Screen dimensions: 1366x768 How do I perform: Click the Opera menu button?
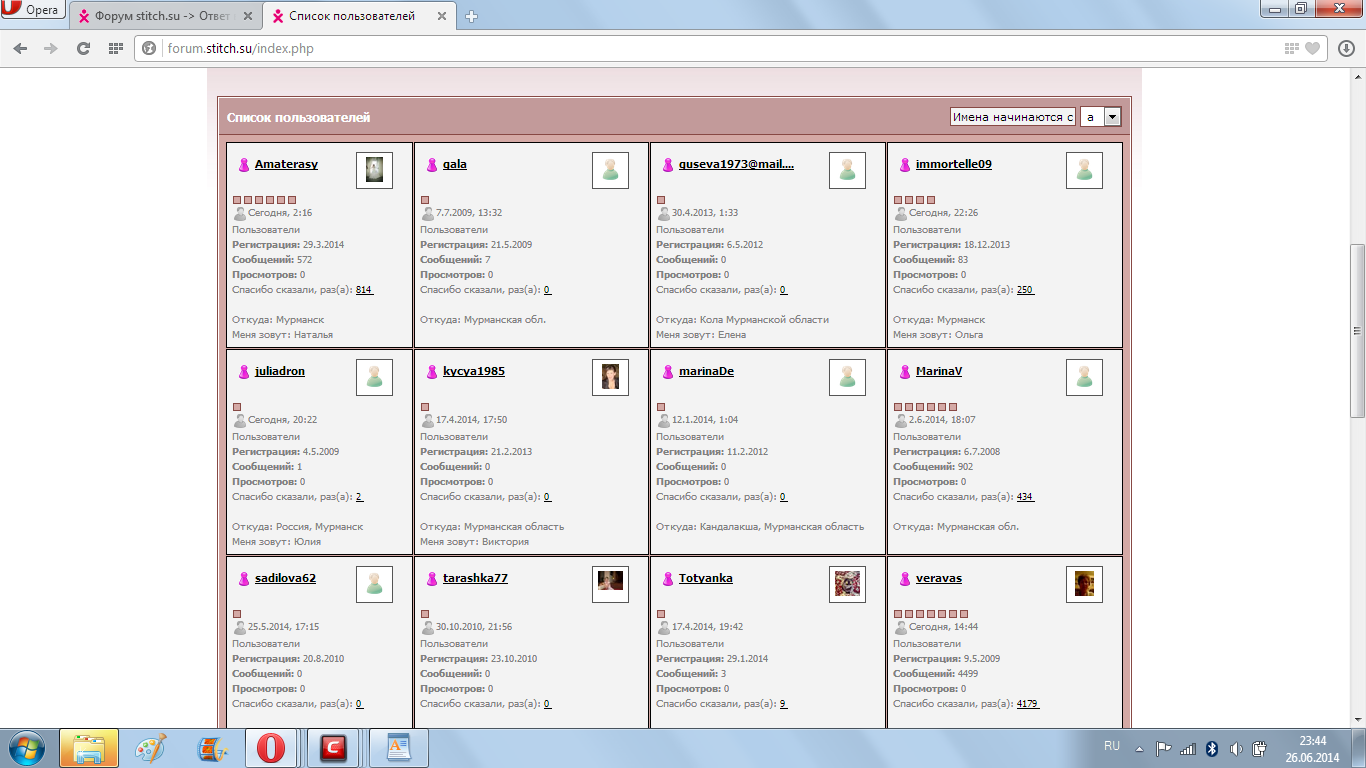coord(33,11)
